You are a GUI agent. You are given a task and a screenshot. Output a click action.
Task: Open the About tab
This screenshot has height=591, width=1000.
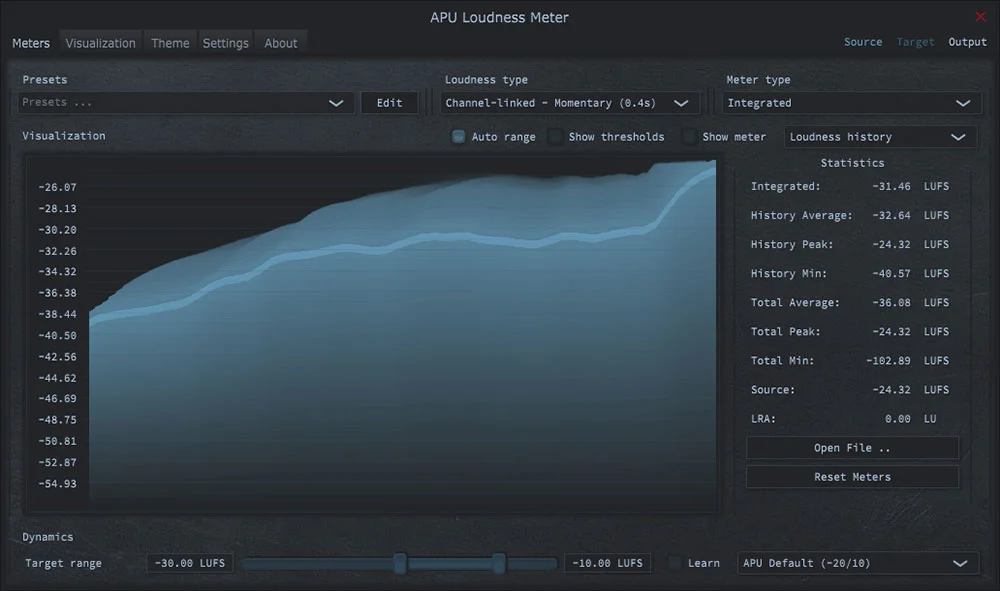280,43
